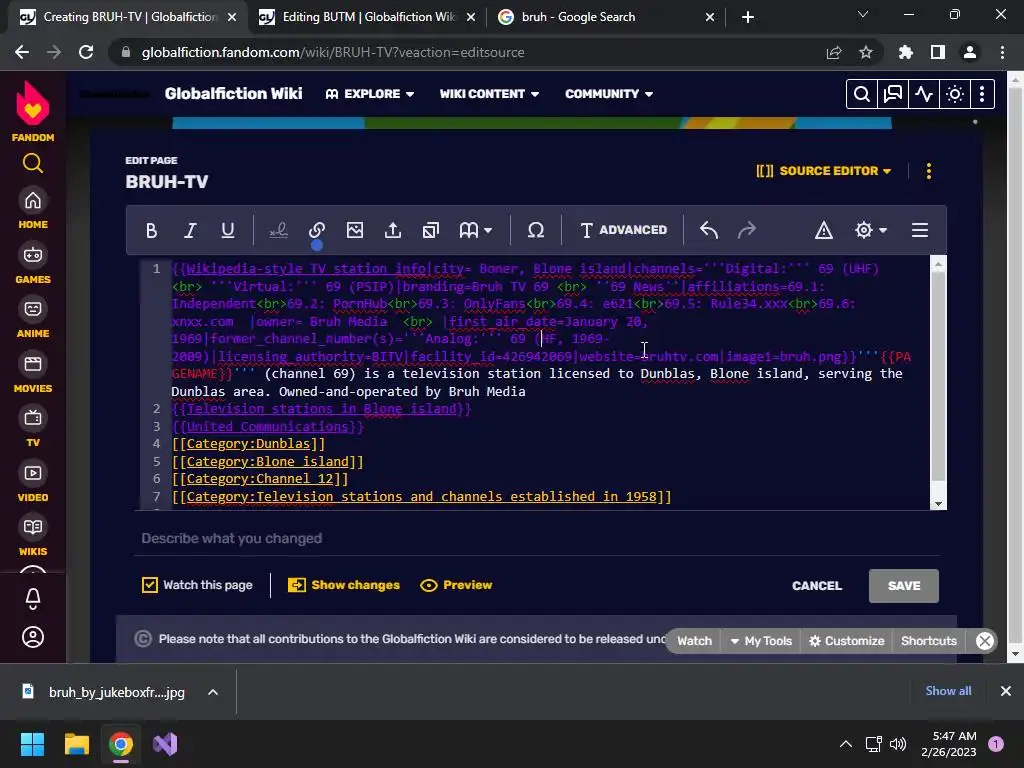
Task: Open user profile avatar in sidebar
Action: (33, 637)
